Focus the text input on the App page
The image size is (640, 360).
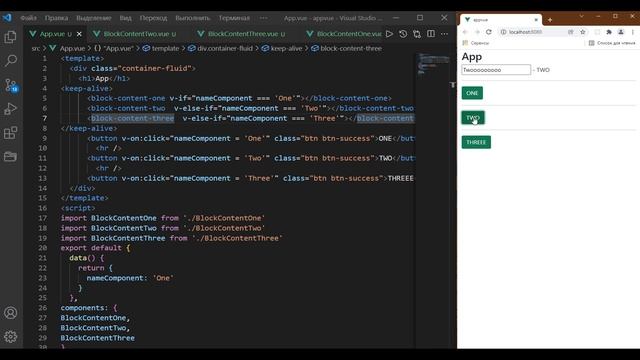click(x=496, y=70)
